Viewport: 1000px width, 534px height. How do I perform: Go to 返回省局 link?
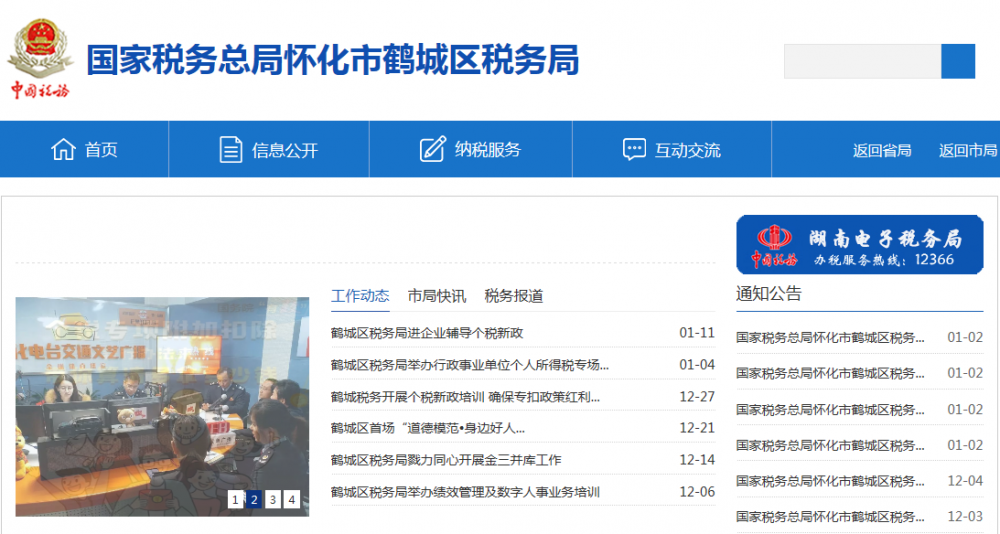[x=881, y=151]
